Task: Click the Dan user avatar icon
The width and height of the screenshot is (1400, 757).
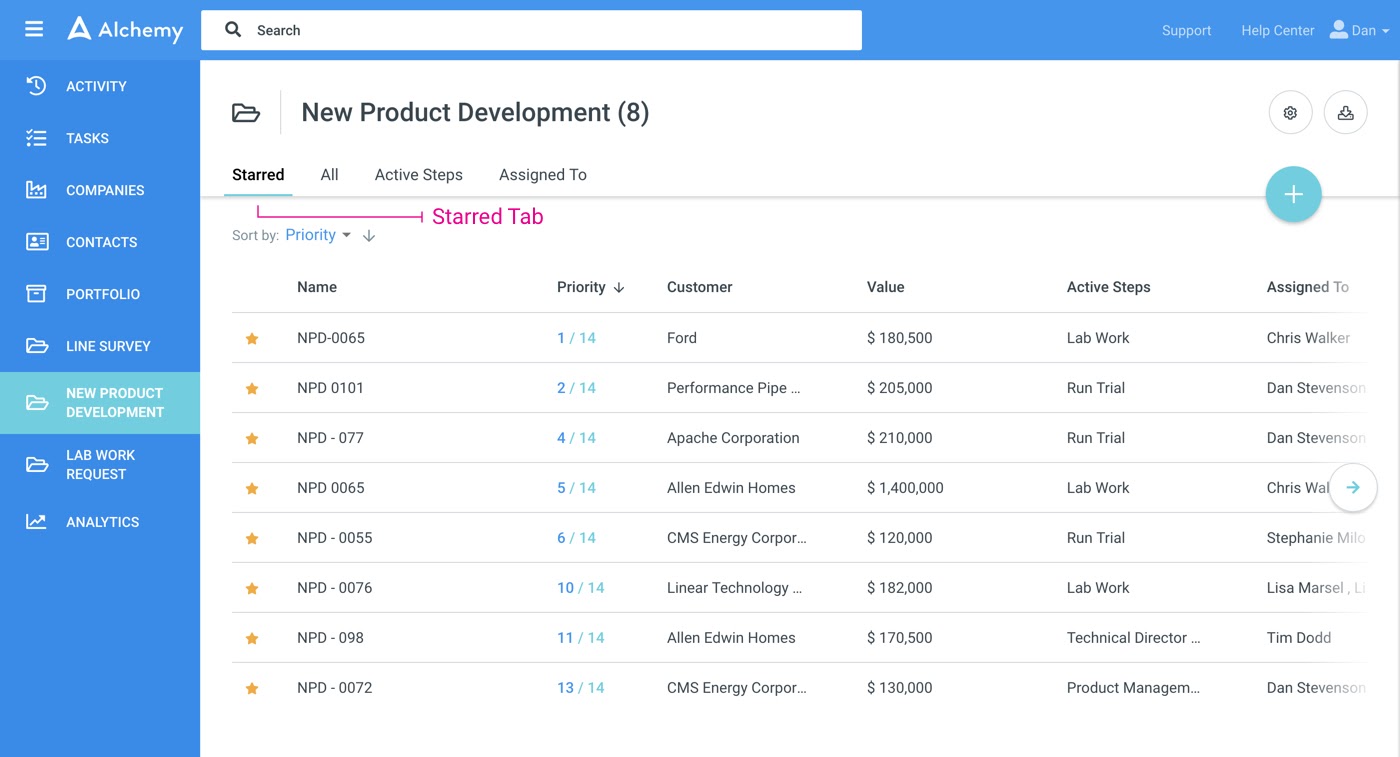Action: [x=1338, y=30]
